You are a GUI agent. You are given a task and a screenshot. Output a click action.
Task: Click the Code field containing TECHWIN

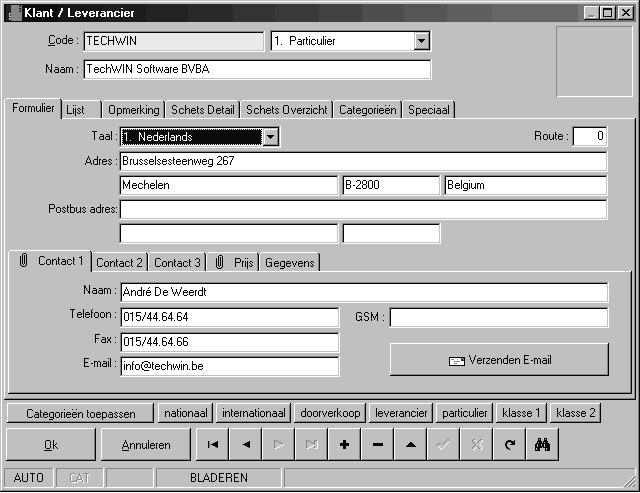point(173,41)
